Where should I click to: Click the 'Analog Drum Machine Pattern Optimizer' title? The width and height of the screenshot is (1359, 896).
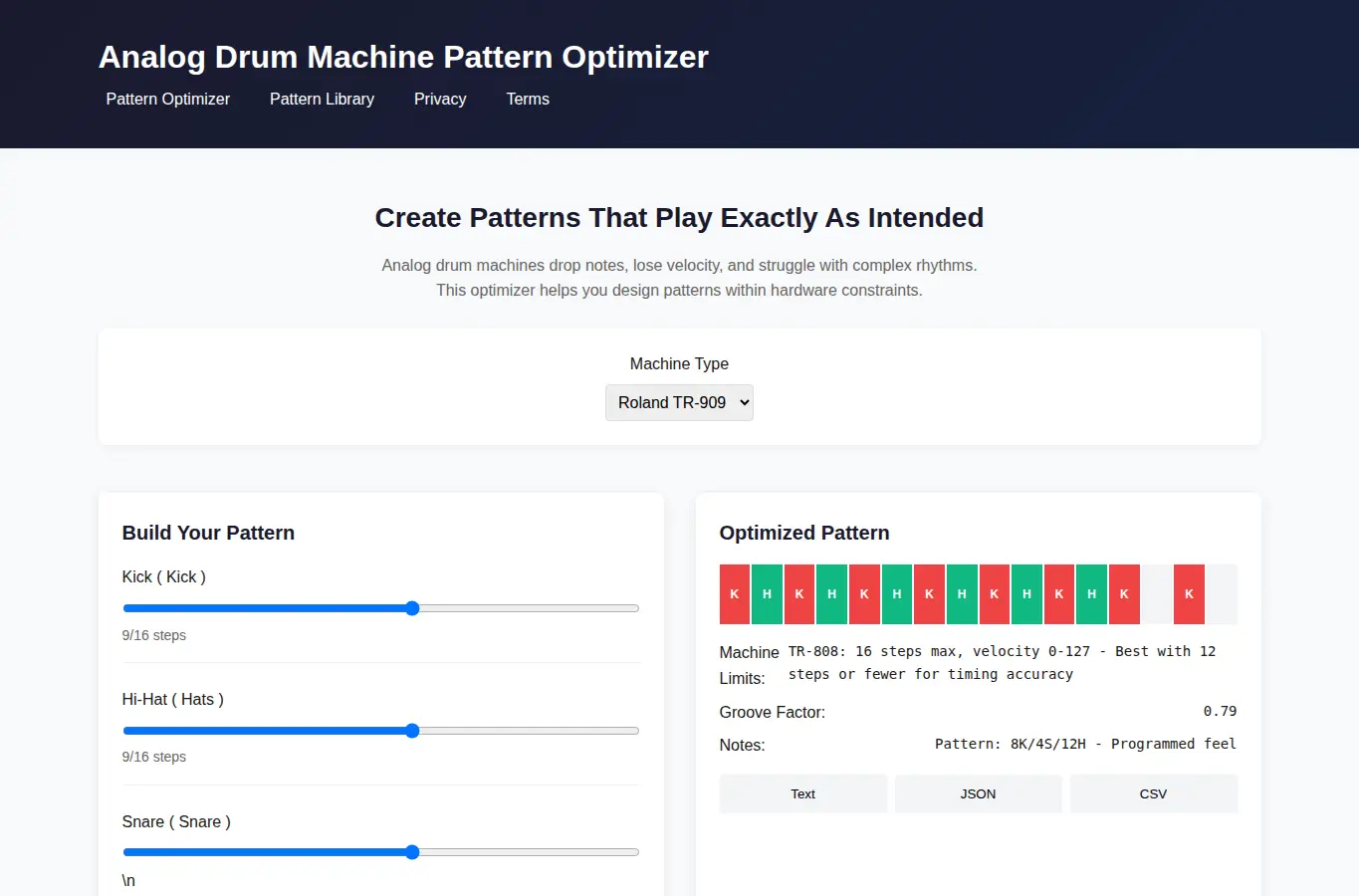pyautogui.click(x=403, y=57)
